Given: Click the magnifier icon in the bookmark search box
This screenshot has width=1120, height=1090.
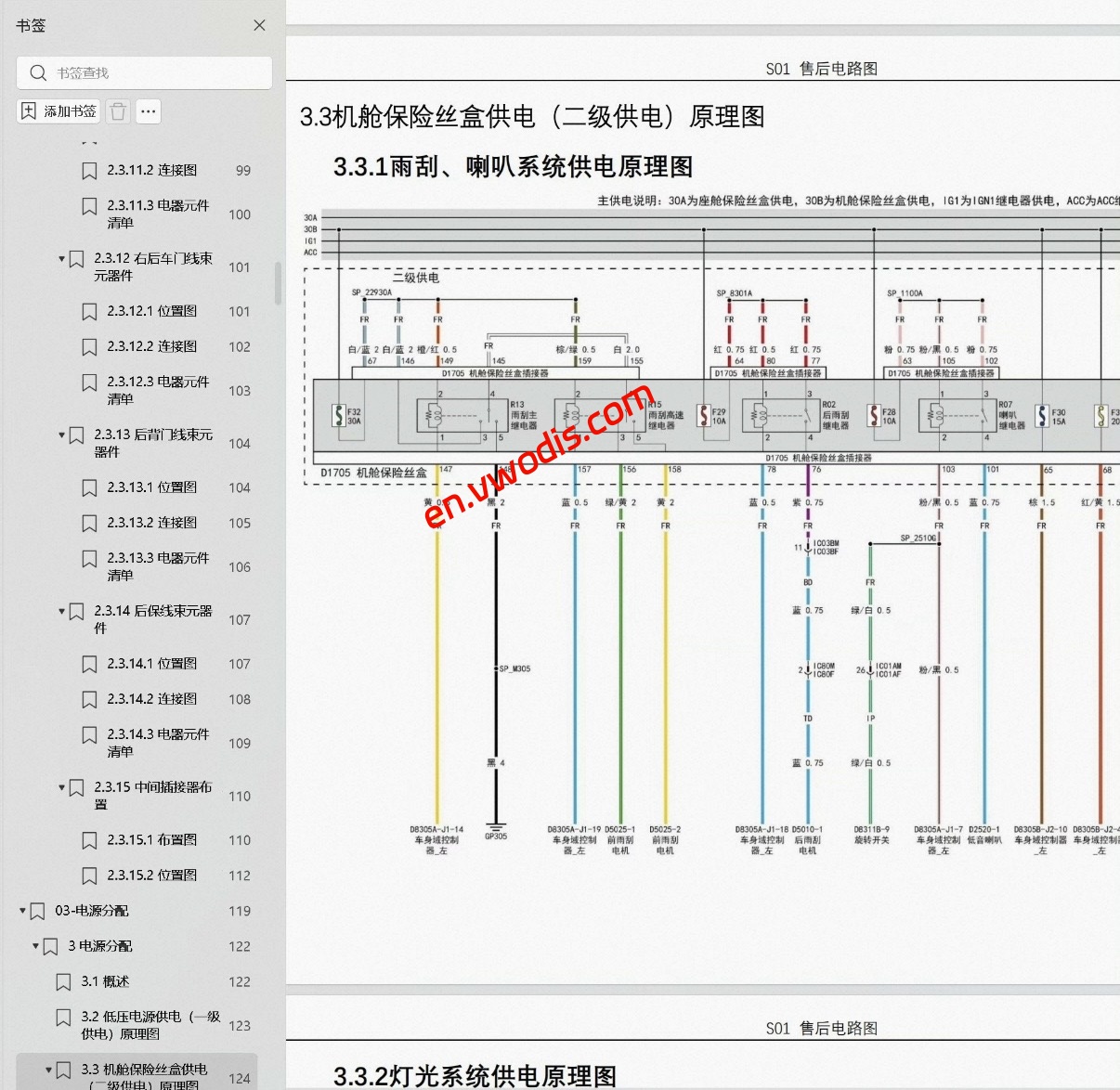Looking at the screenshot, I should click(38, 72).
